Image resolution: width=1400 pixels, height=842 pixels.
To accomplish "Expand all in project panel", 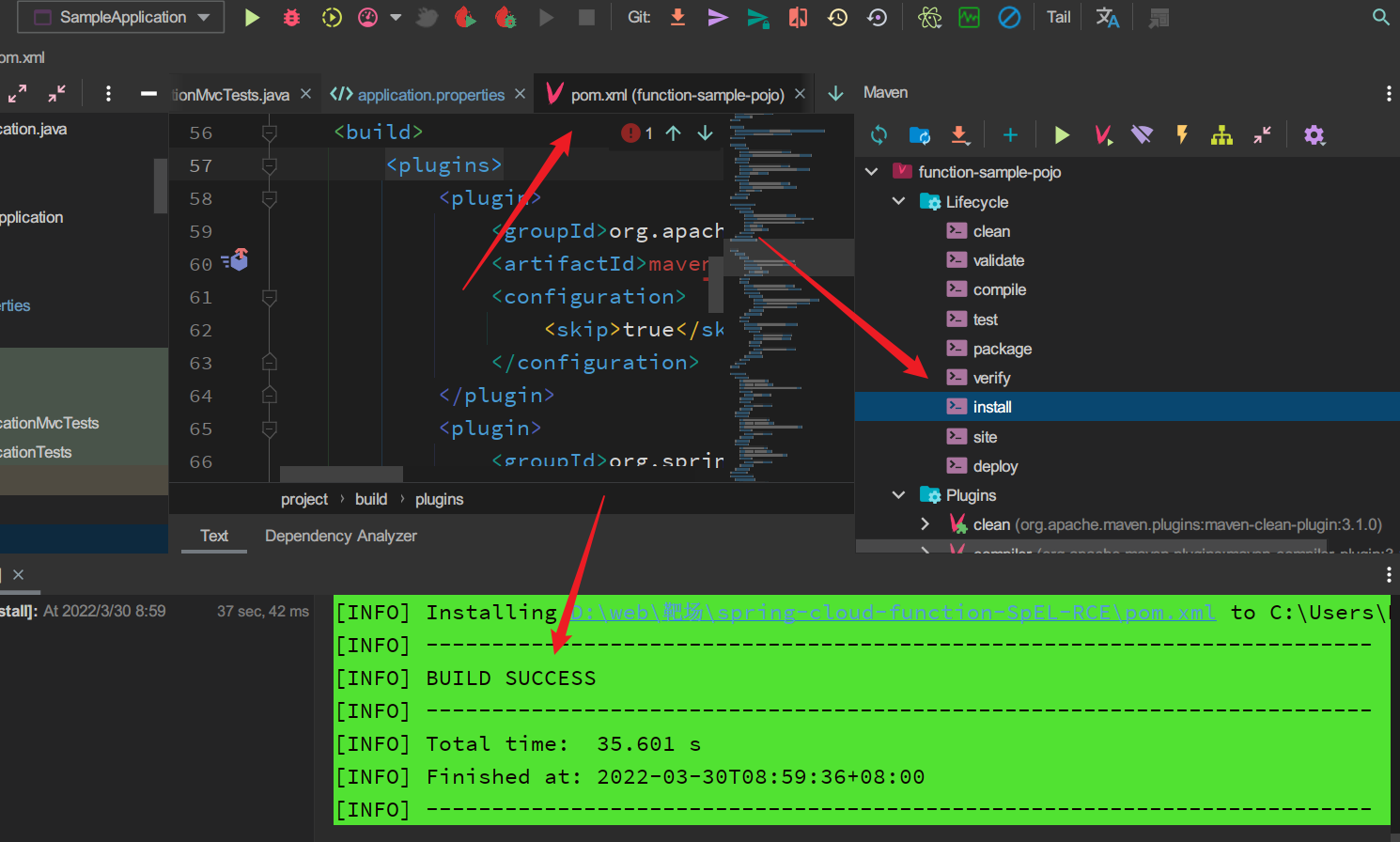I will [17, 93].
